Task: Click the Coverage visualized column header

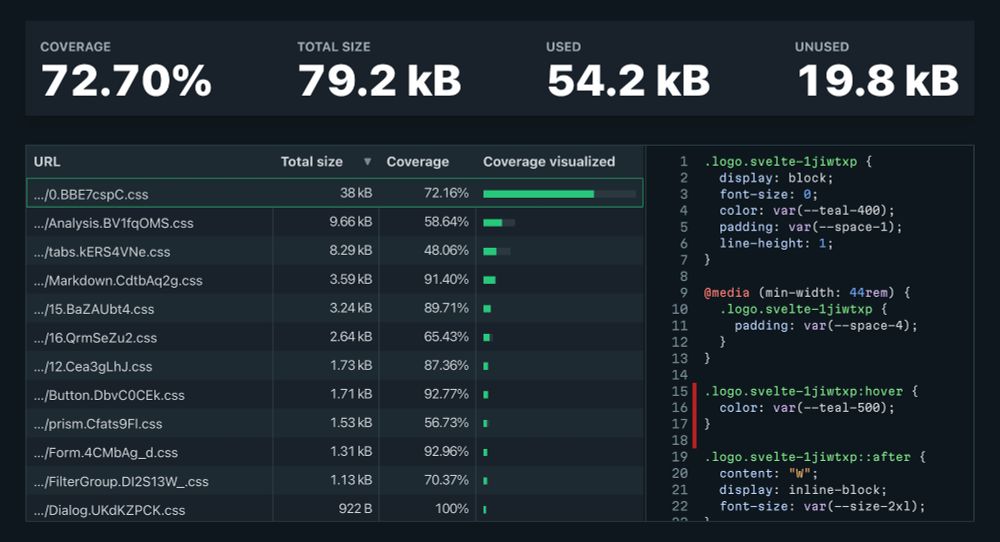Action: [x=549, y=162]
